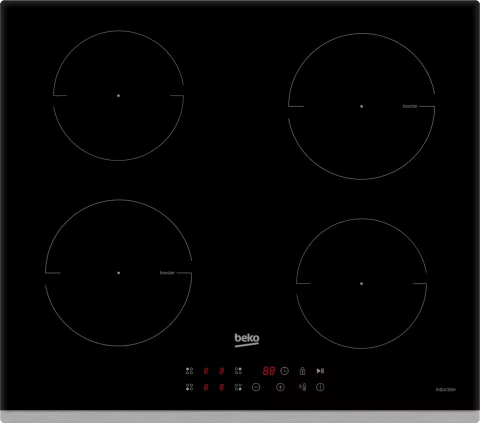
Task: Click the beko brand logo
Action: [247, 340]
